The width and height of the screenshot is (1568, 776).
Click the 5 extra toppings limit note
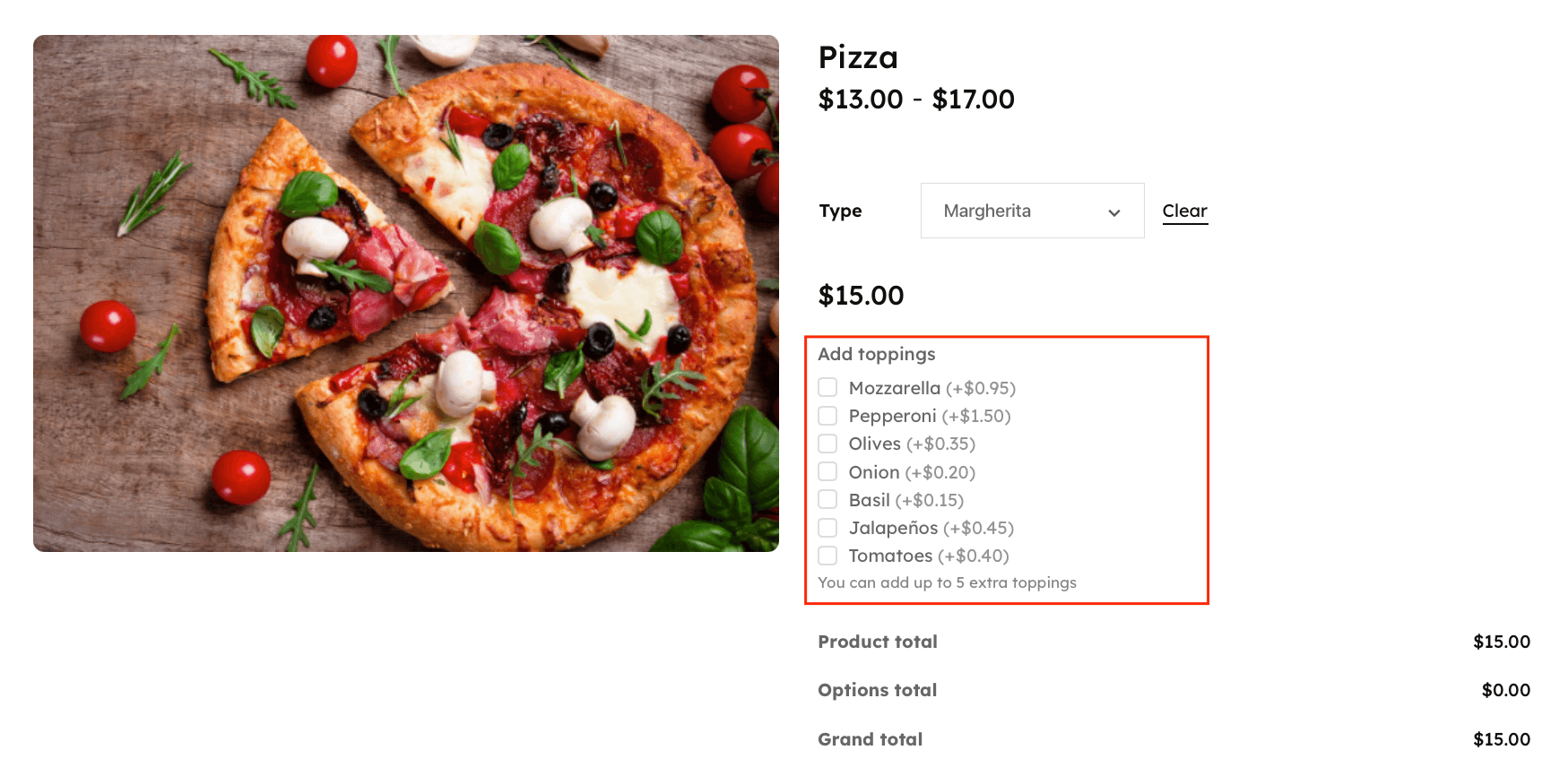pos(947,582)
